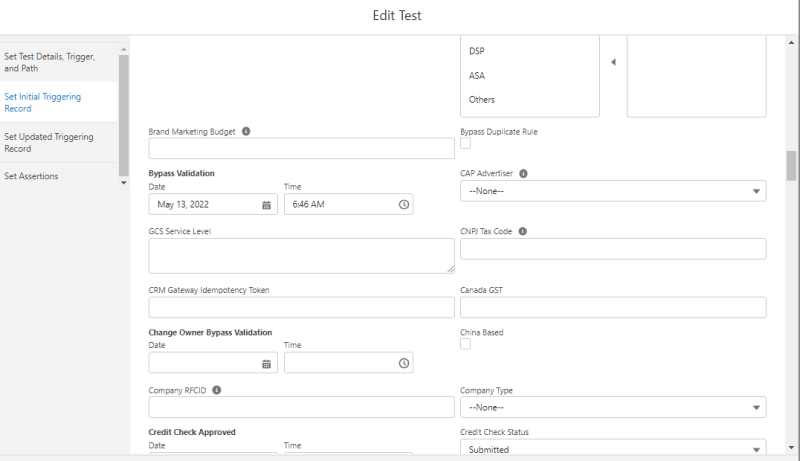Click GCS Service Level text area

(x=301, y=255)
